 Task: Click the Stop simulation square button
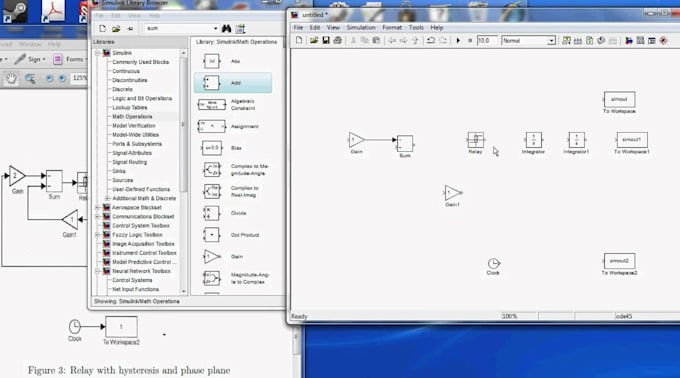(470, 40)
